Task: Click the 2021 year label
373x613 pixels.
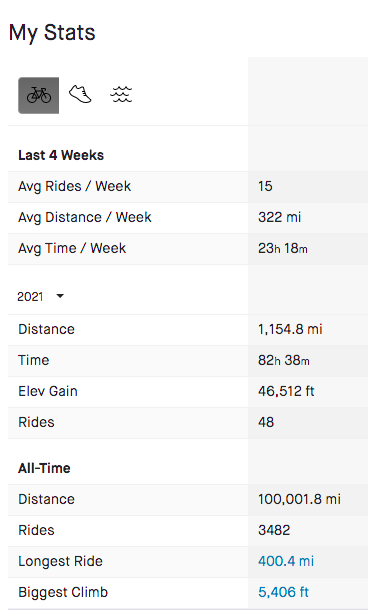Action: pos(30,297)
